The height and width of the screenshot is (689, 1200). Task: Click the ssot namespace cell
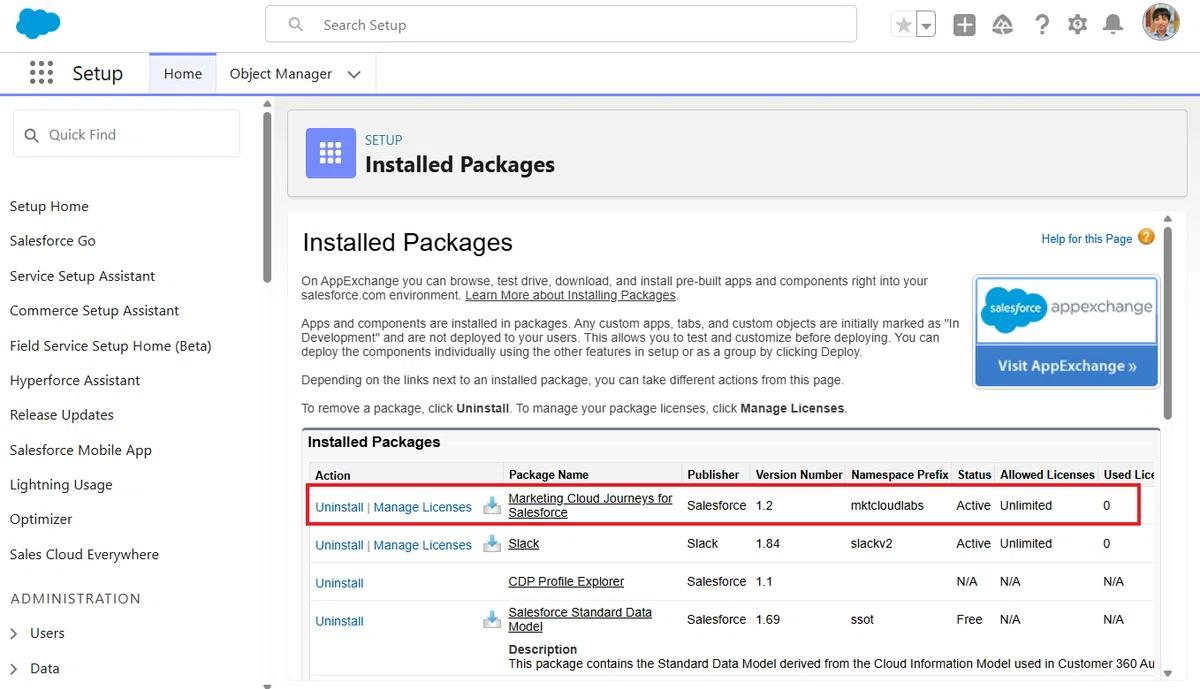click(x=862, y=620)
